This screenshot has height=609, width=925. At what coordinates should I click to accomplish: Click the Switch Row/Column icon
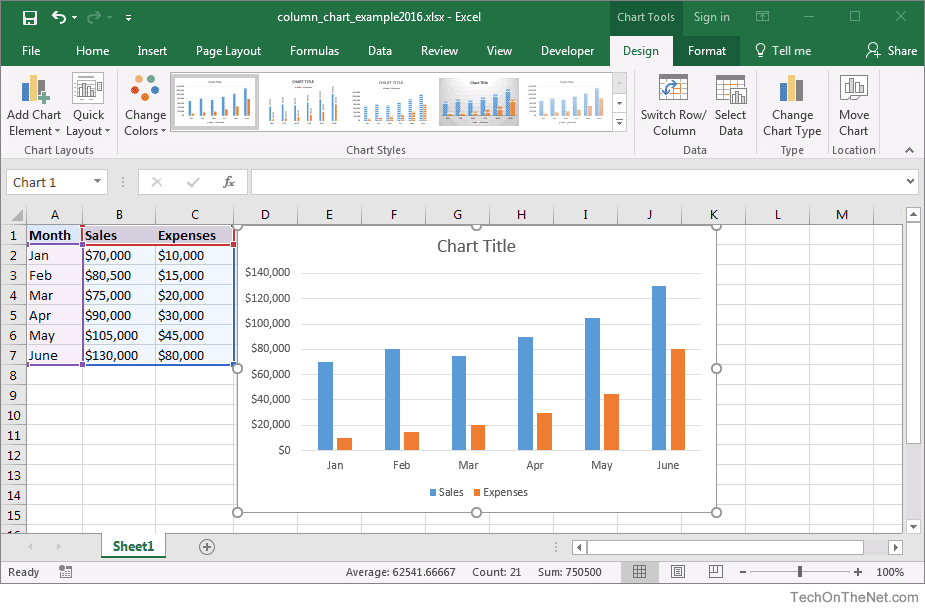[673, 88]
